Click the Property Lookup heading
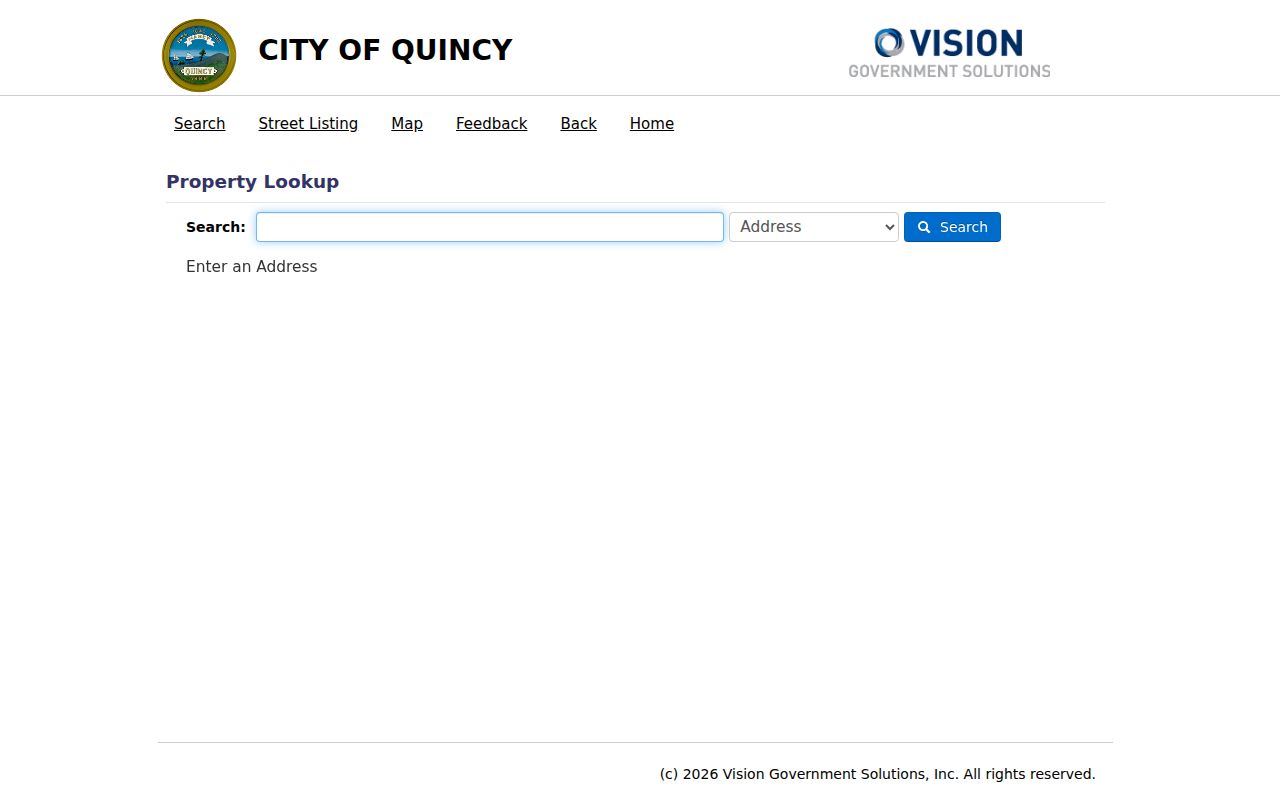This screenshot has height=800, width=1280. coord(252,181)
